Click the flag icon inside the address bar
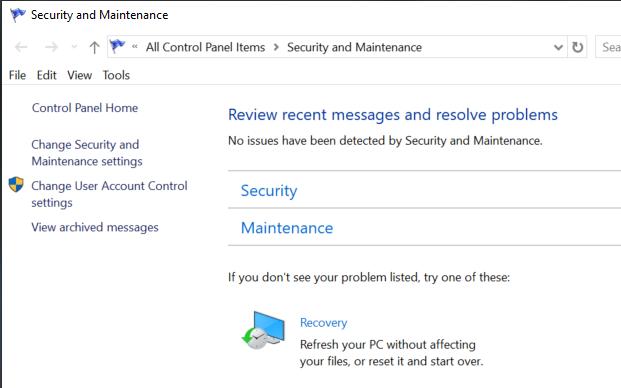Screen dimensions: 621x388 [x=117, y=46]
